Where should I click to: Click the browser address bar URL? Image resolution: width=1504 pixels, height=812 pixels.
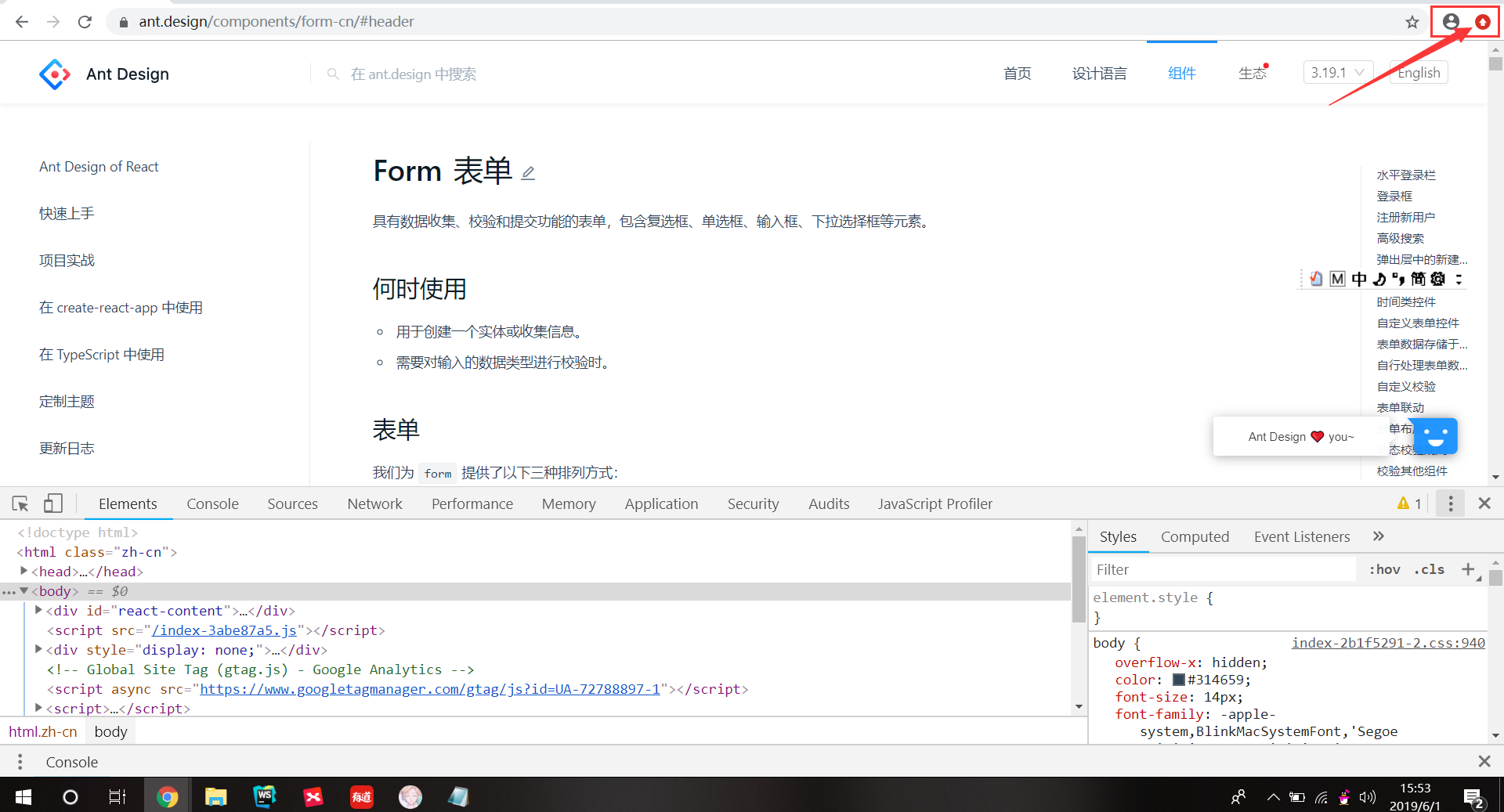[277, 22]
